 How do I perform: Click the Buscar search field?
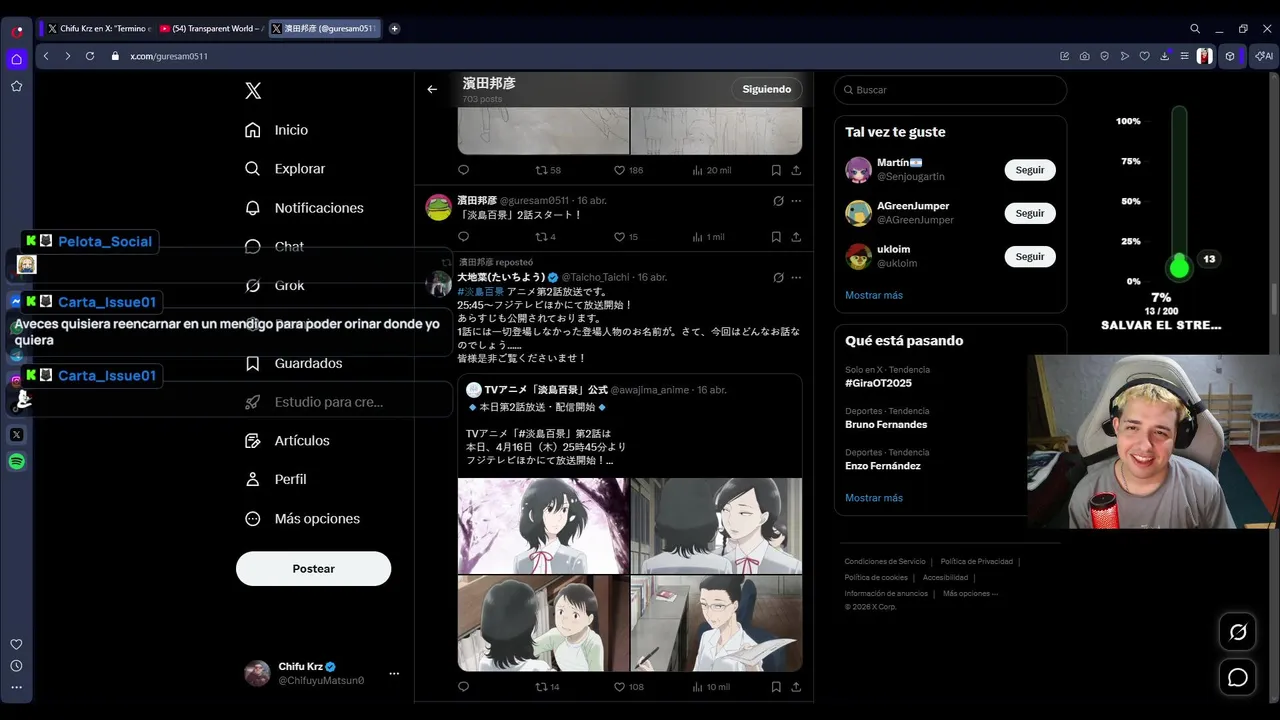[x=950, y=90]
